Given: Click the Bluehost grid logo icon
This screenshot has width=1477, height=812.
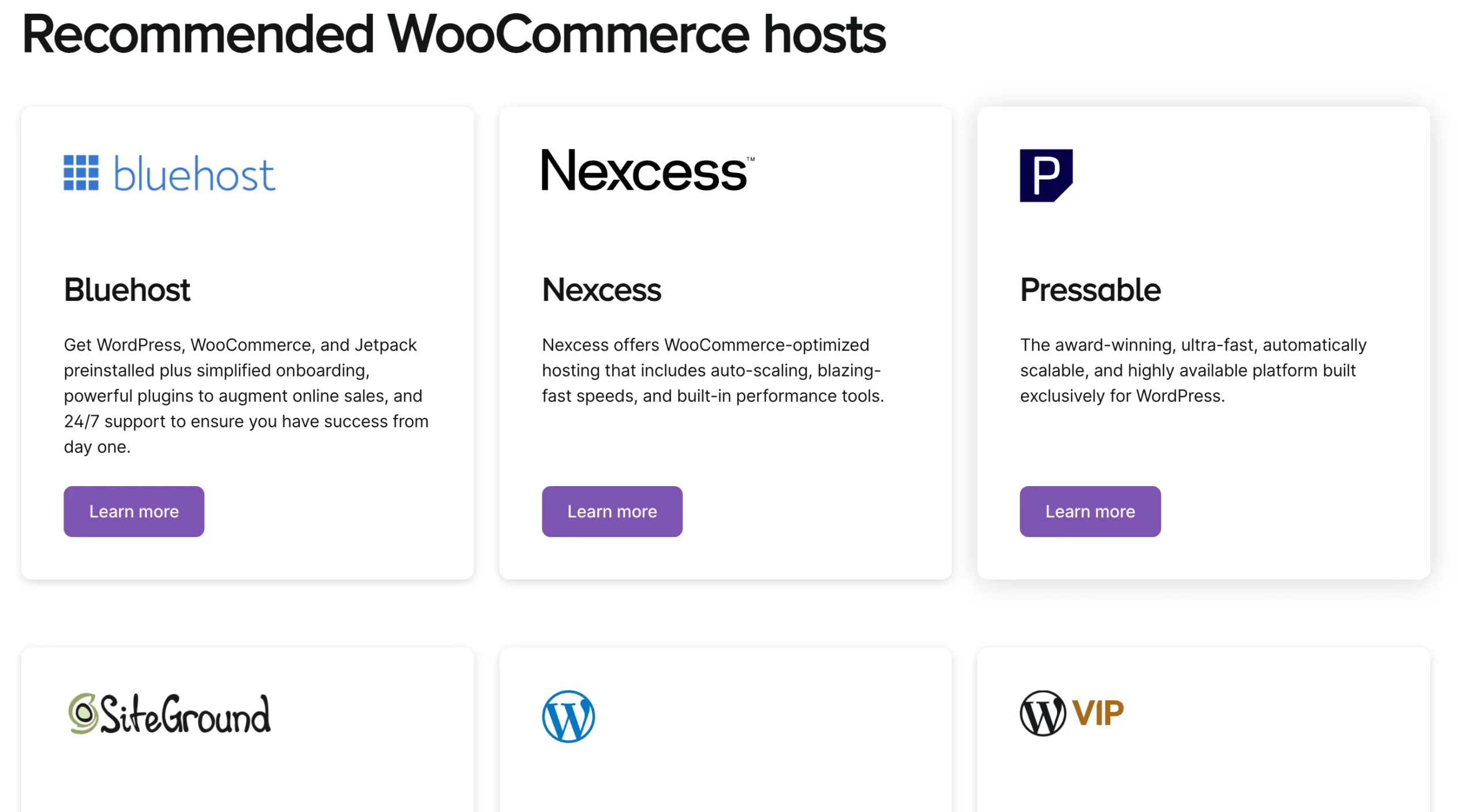Looking at the screenshot, I should (81, 172).
